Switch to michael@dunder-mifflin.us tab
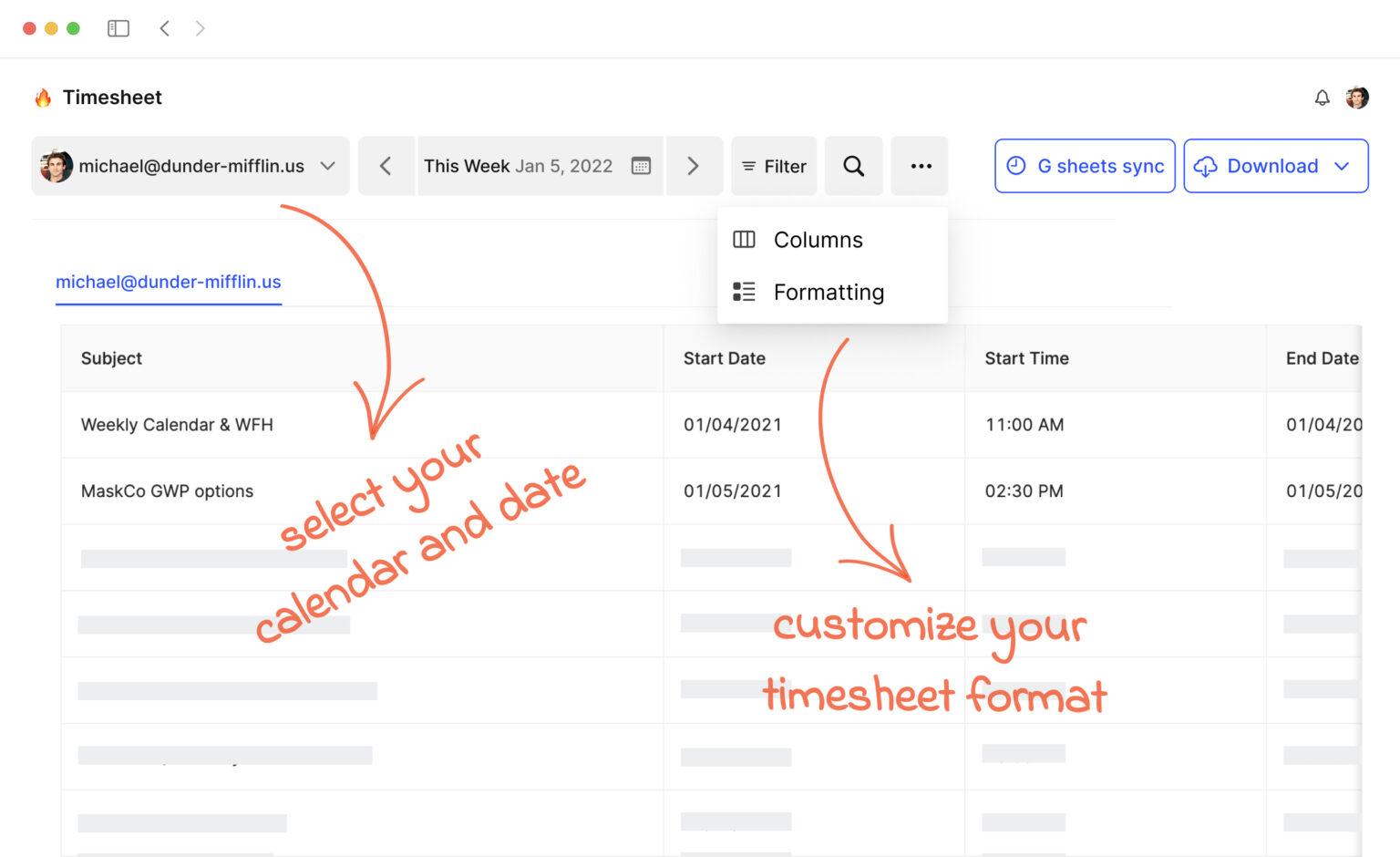The width and height of the screenshot is (1400, 857). pyautogui.click(x=169, y=282)
